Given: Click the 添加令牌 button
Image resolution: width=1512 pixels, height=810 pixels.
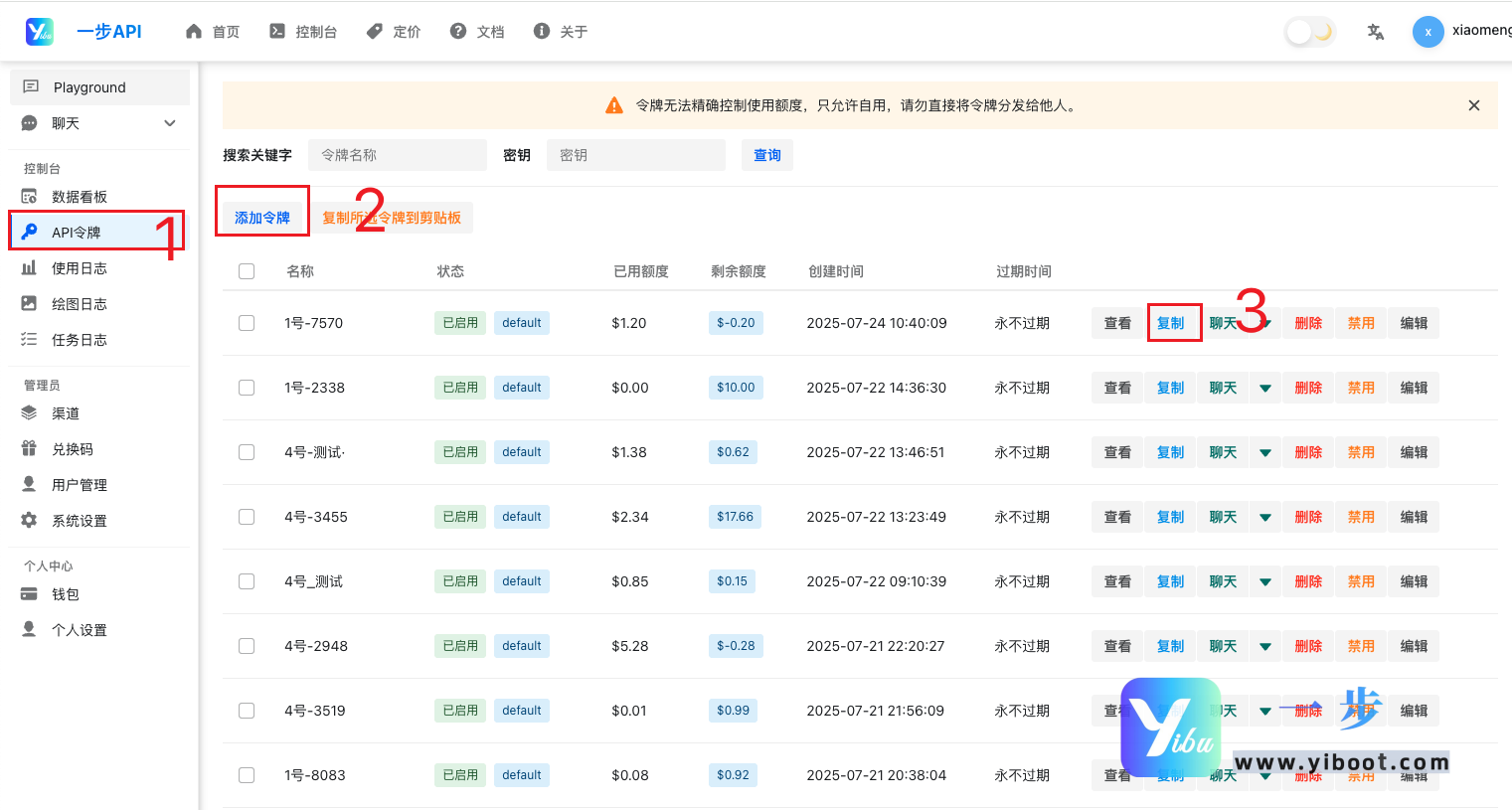Looking at the screenshot, I should click(261, 217).
